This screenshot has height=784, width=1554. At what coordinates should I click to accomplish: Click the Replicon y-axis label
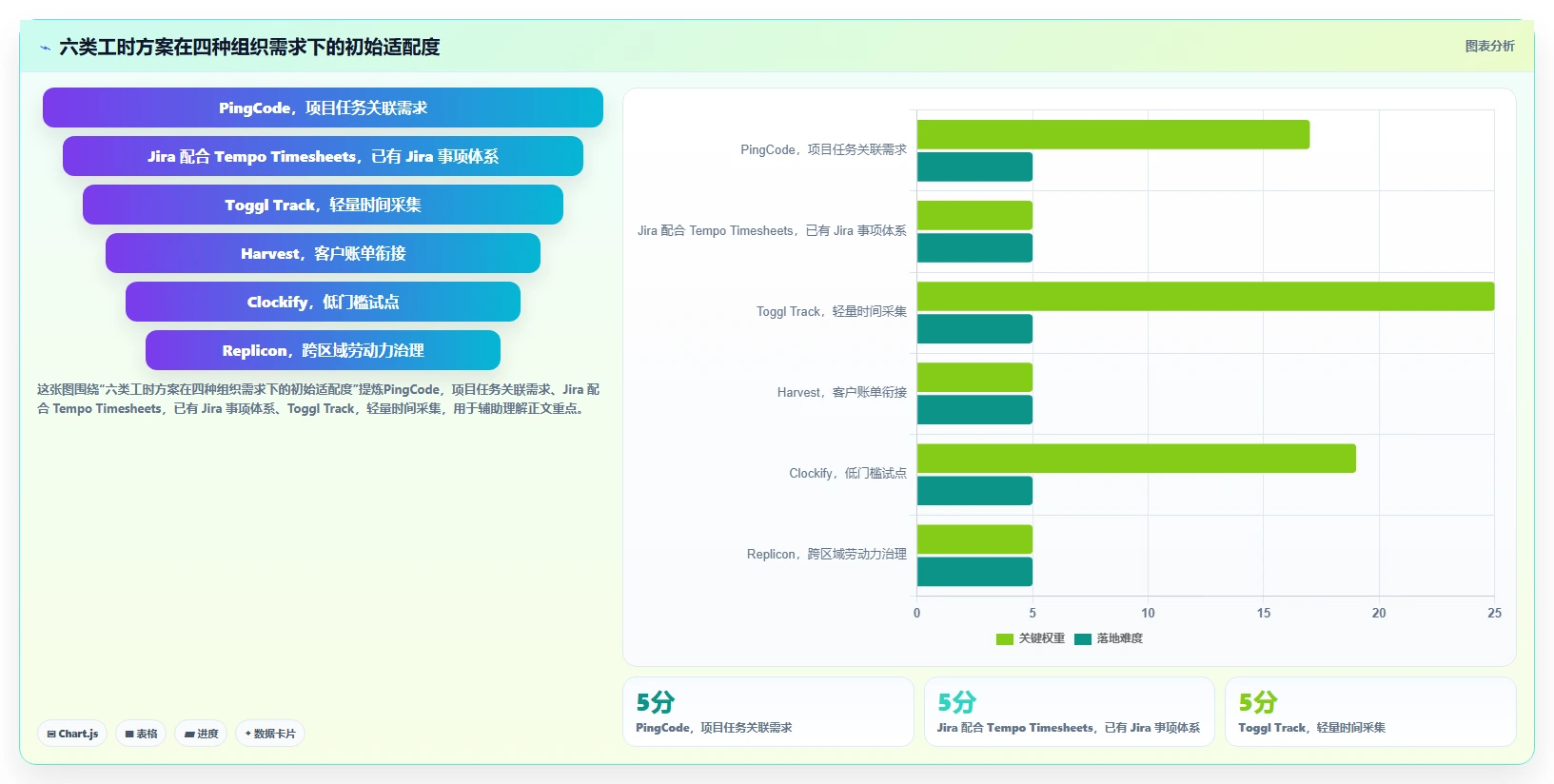[x=827, y=554]
